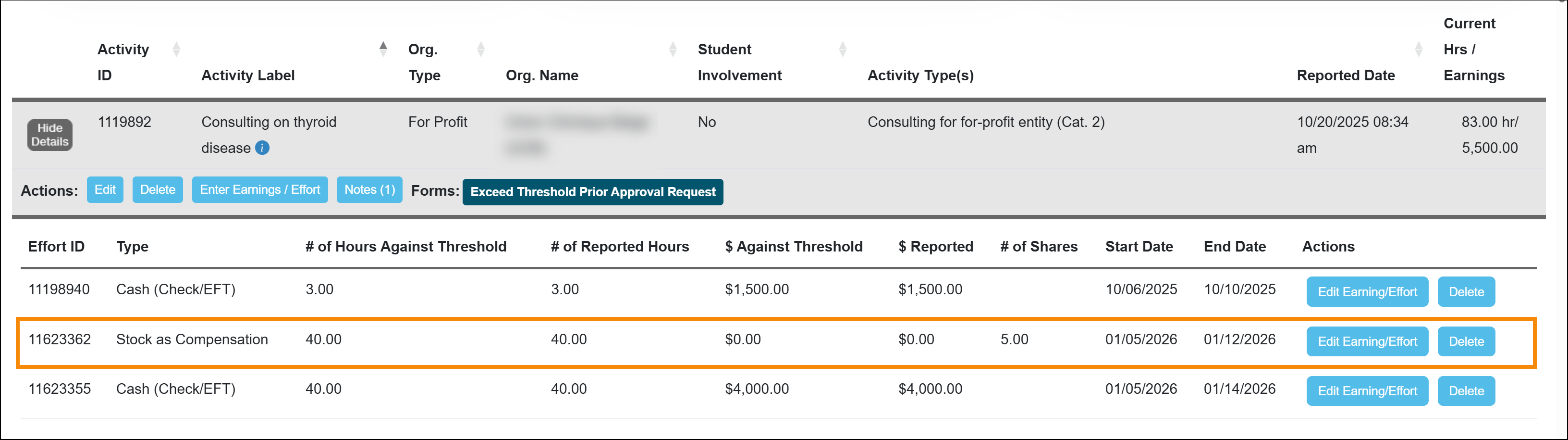The height and width of the screenshot is (440, 1568).
Task: Sort by Activity Label column arrow
Action: point(383,49)
